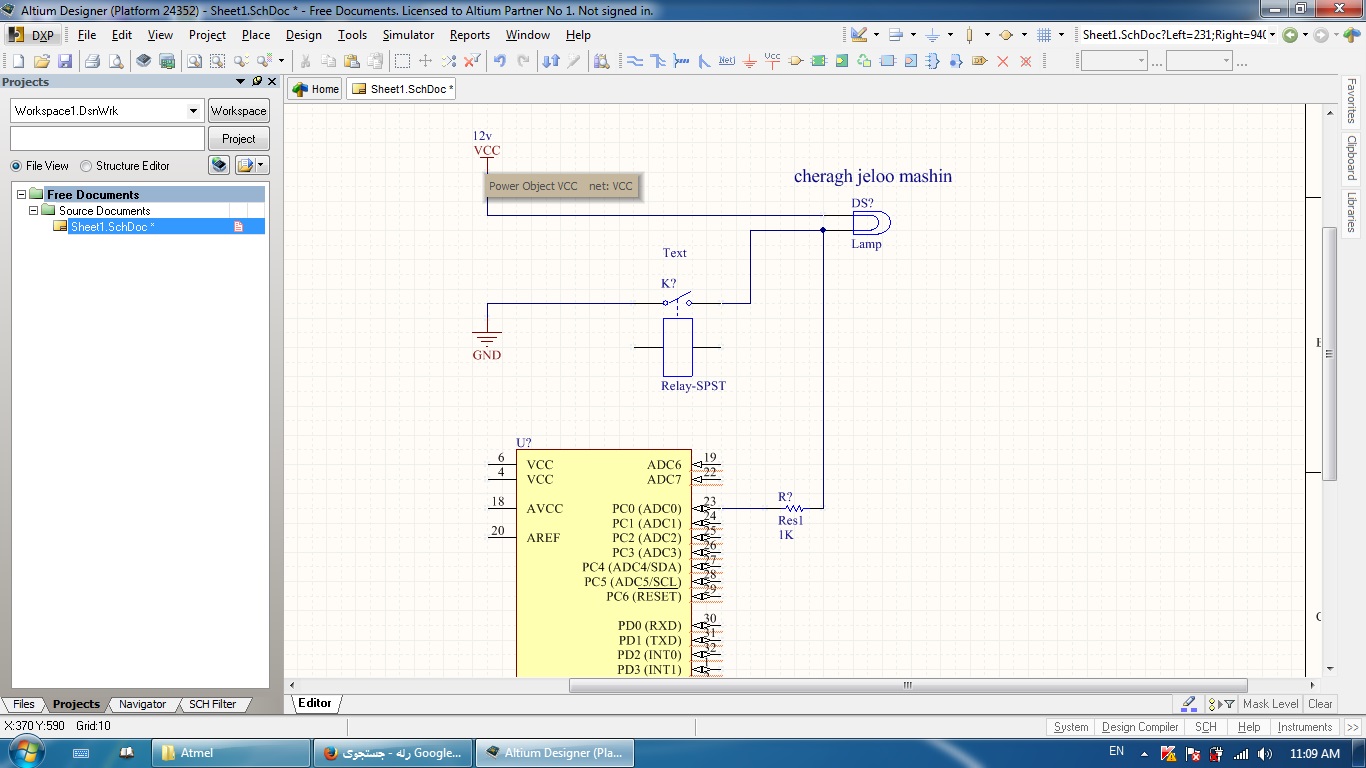Click the project search input field
This screenshot has height=768, width=1366.
click(x=107, y=139)
